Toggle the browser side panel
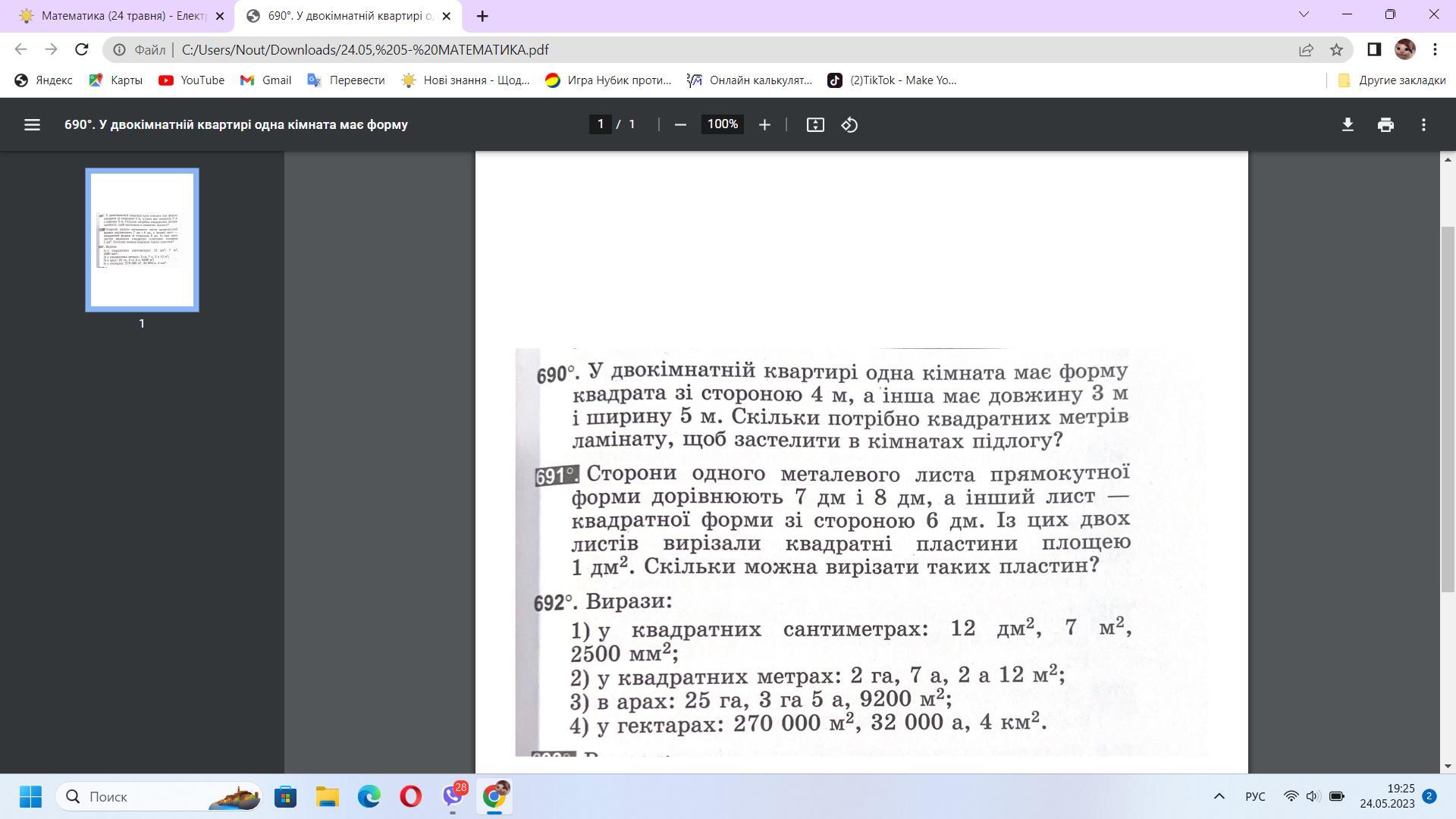The width and height of the screenshot is (1456, 819). point(1373,49)
